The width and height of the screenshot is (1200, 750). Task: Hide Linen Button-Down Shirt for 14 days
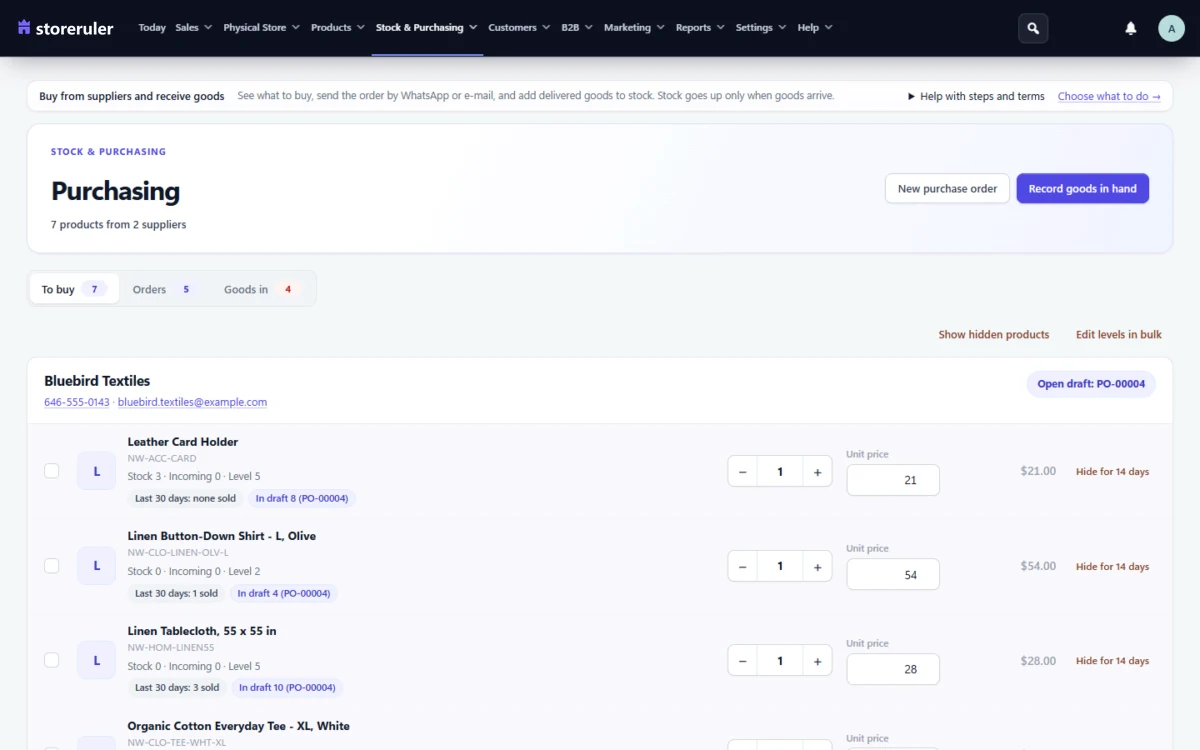(1112, 566)
